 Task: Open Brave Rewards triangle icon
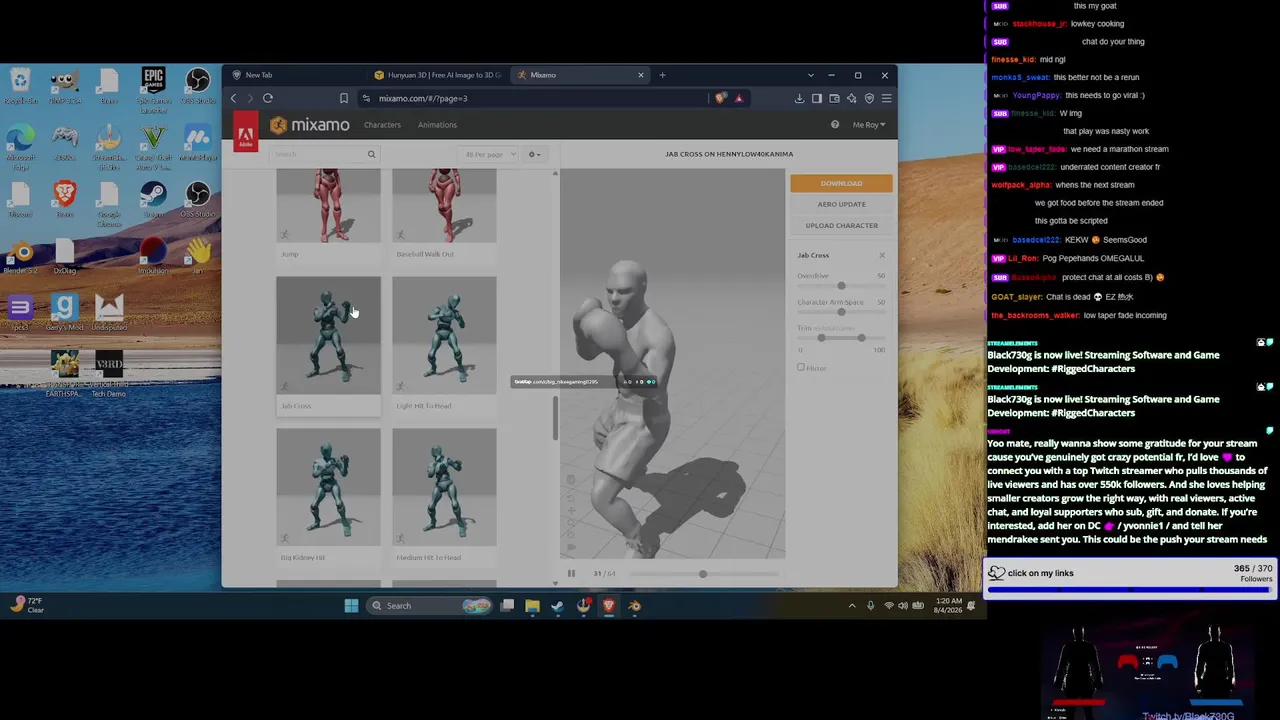click(x=739, y=98)
